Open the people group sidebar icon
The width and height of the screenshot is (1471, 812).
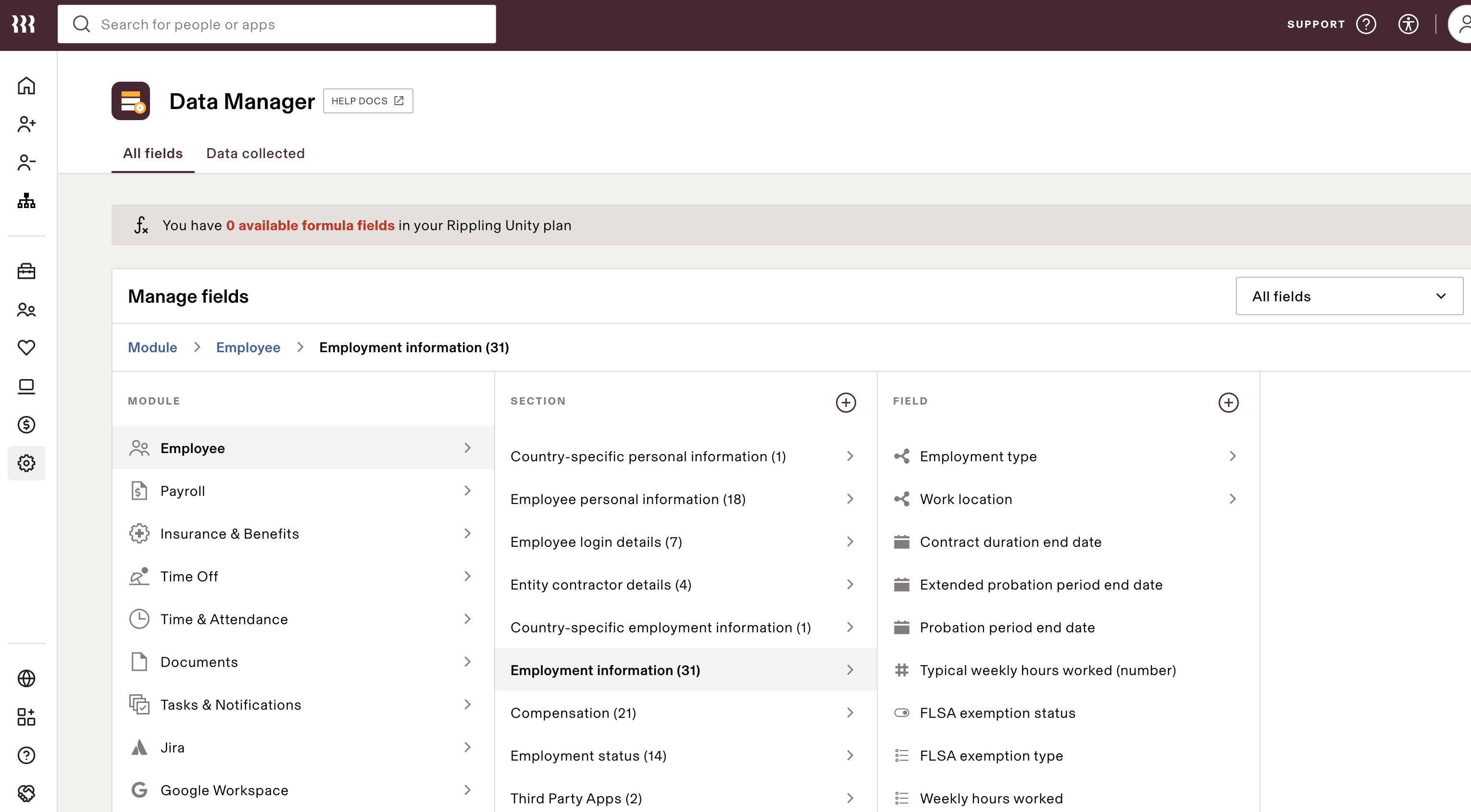click(x=26, y=310)
